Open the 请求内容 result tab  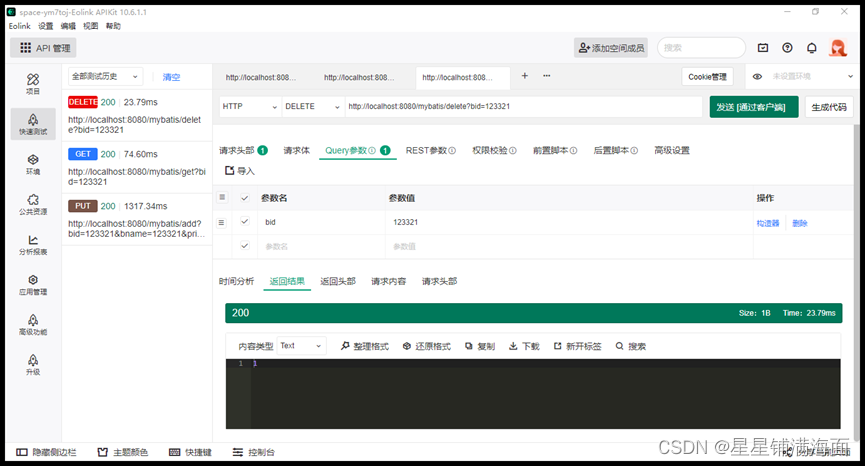click(x=388, y=281)
